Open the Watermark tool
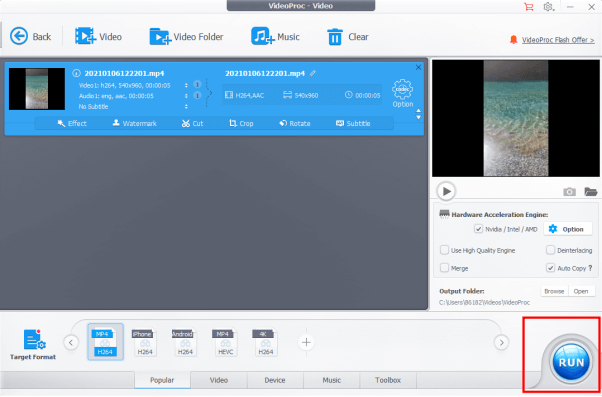The image size is (602, 397). tap(134, 123)
